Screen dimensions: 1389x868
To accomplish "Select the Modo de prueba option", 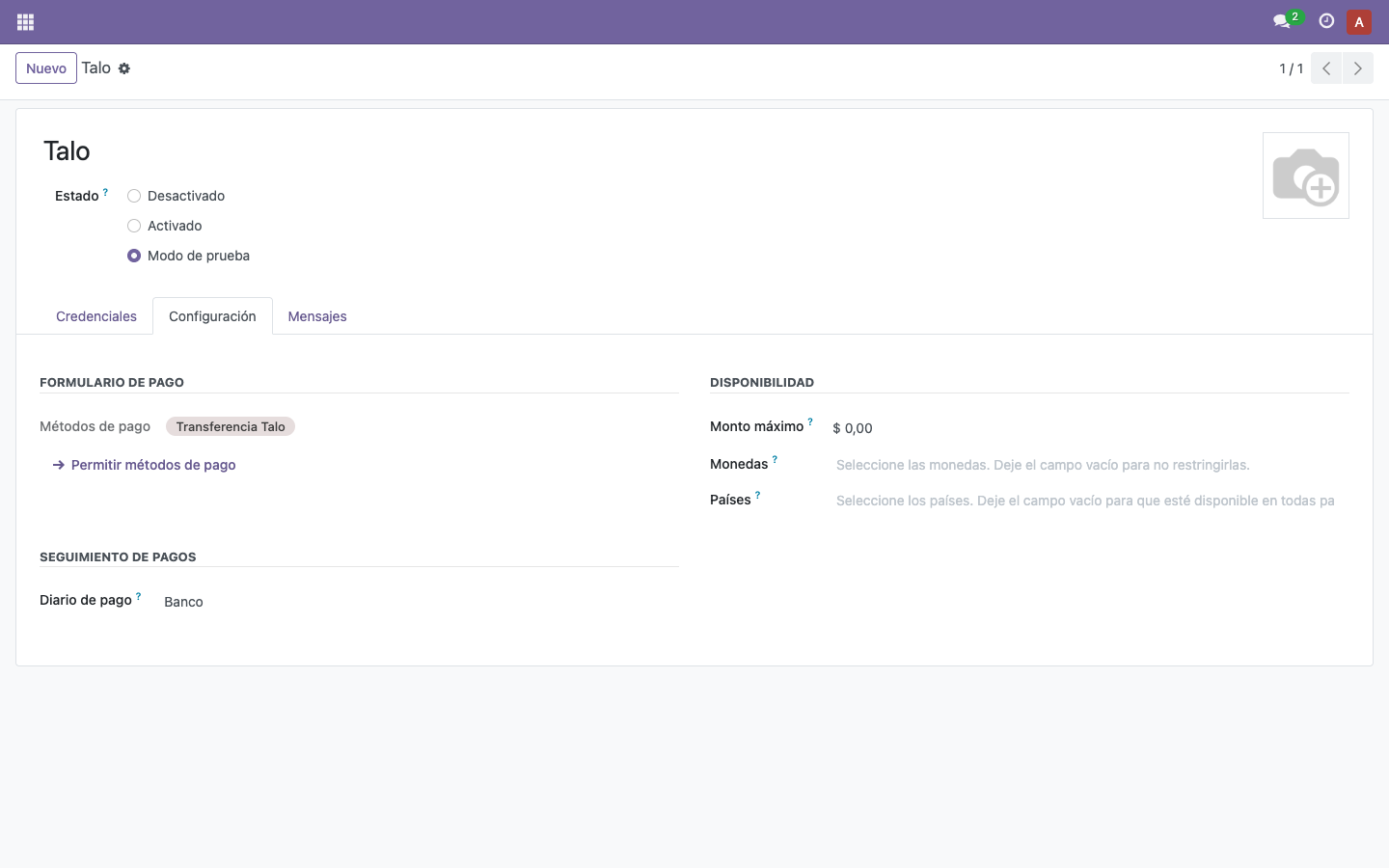I will (x=134, y=256).
